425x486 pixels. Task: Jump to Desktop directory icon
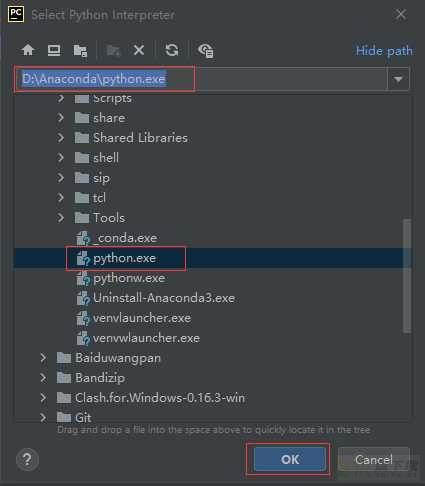click(54, 50)
